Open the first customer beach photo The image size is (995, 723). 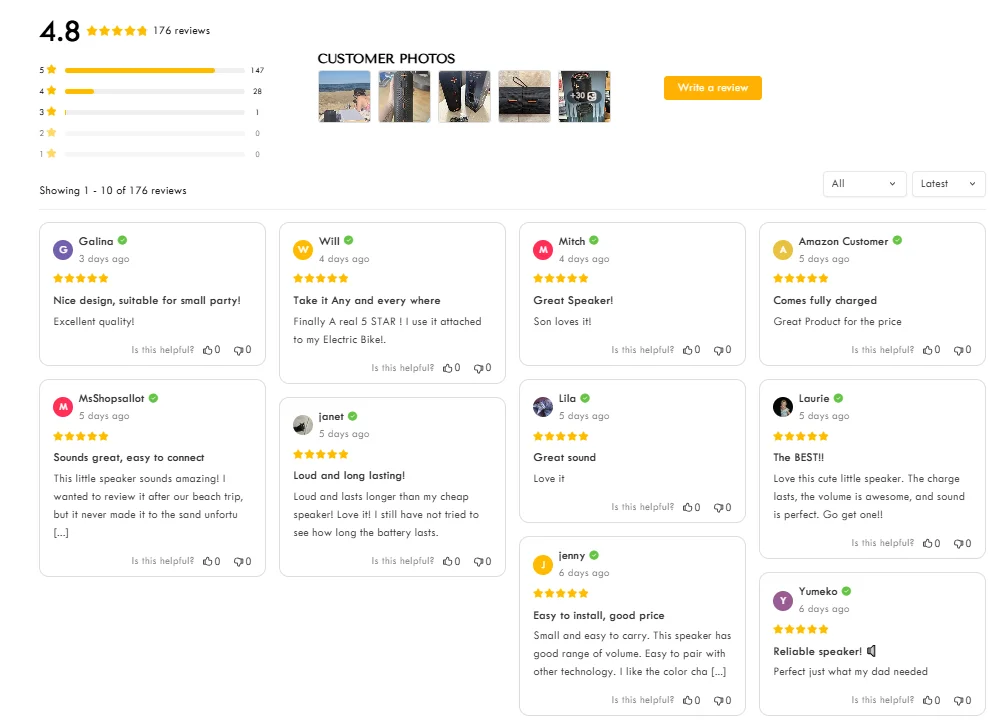coord(344,96)
